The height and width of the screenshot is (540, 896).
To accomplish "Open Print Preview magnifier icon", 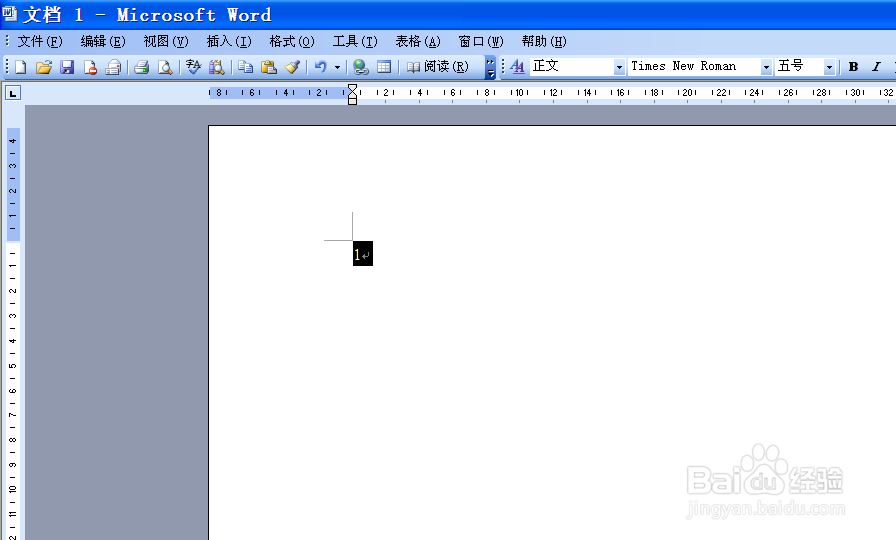I will pos(165,67).
